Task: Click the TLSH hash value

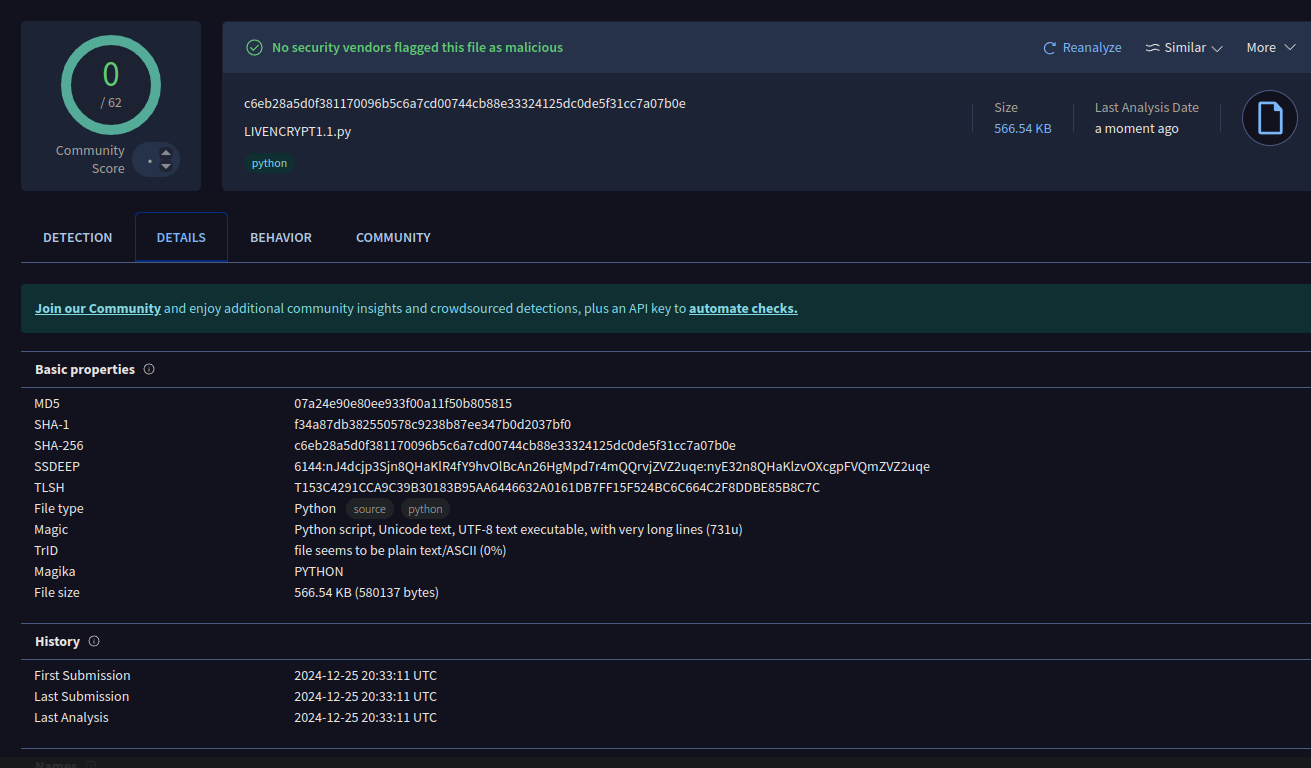Action: click(x=557, y=487)
